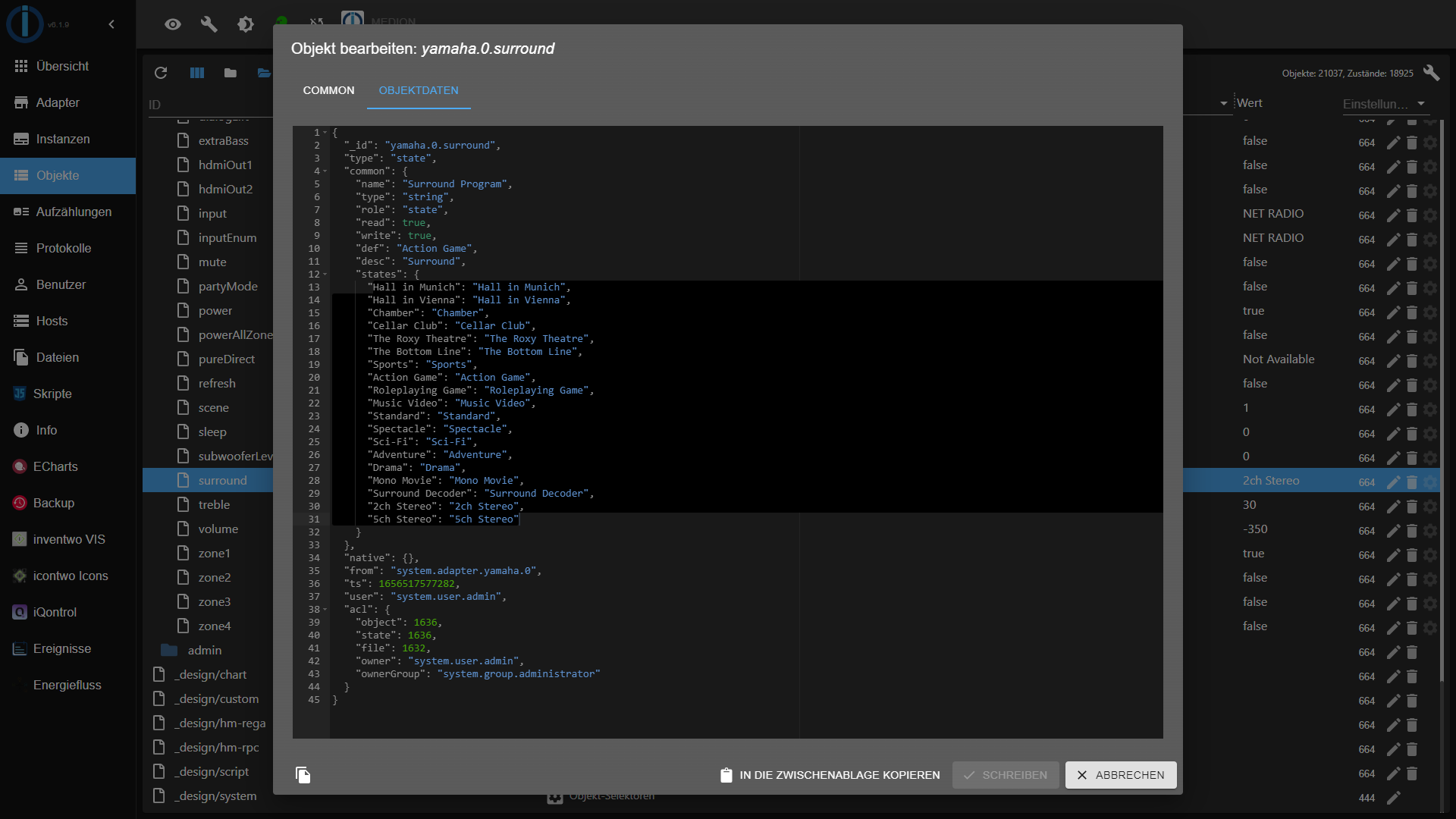Fold the states block at line 12
Screen dimensions: 1456x819
tap(325, 275)
